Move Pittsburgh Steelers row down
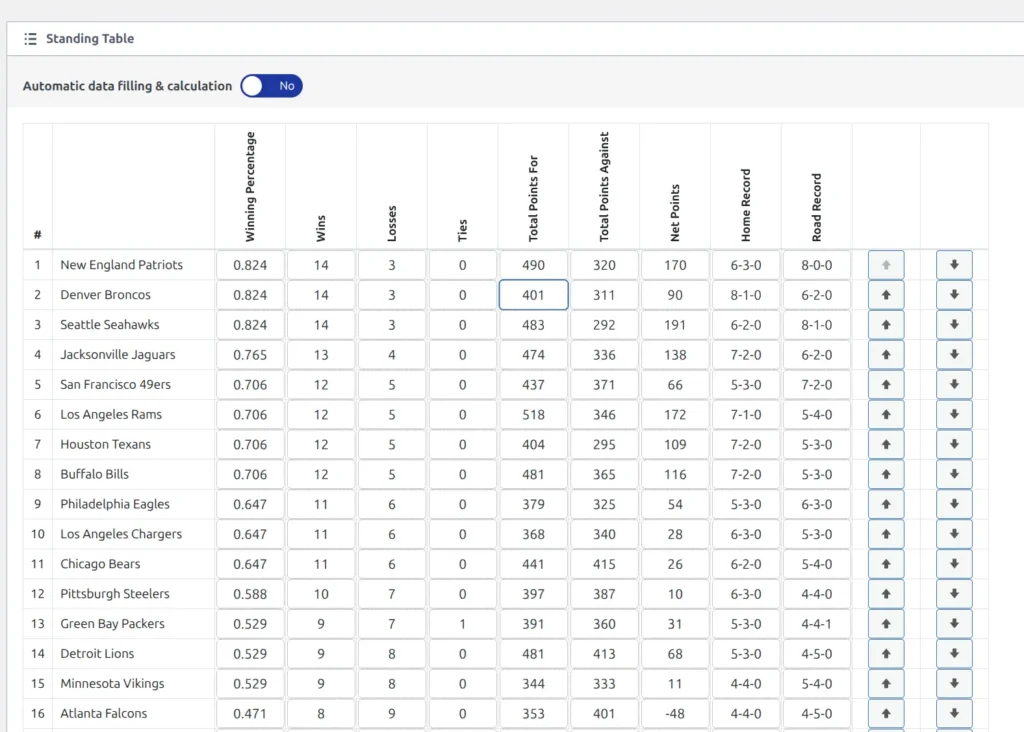1024x732 pixels. coord(953,594)
